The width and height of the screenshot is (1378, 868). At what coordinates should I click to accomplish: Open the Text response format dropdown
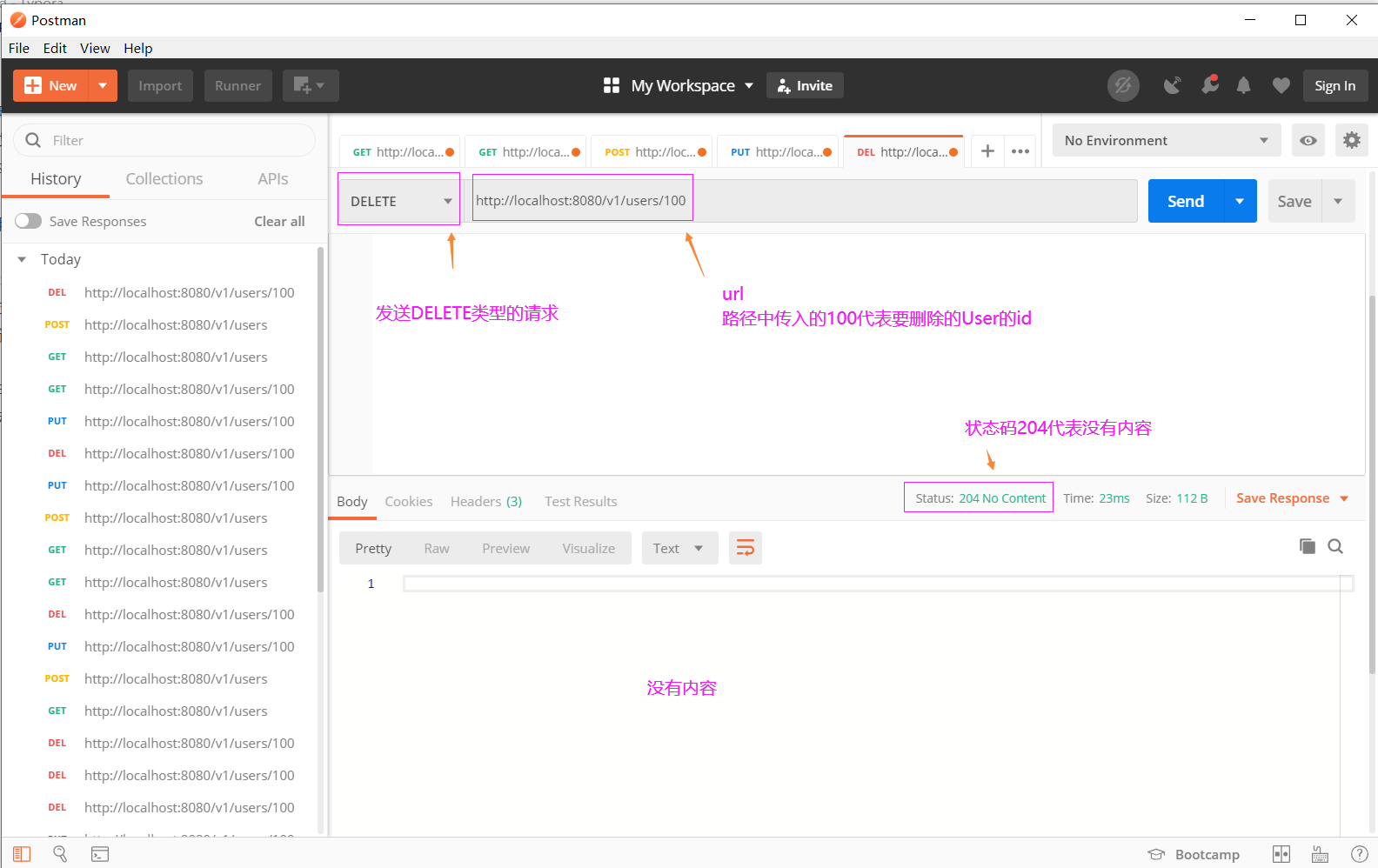679,548
